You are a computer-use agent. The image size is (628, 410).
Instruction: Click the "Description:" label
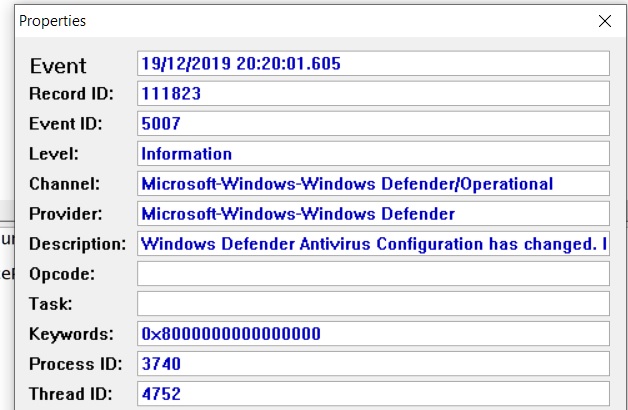[78, 244]
